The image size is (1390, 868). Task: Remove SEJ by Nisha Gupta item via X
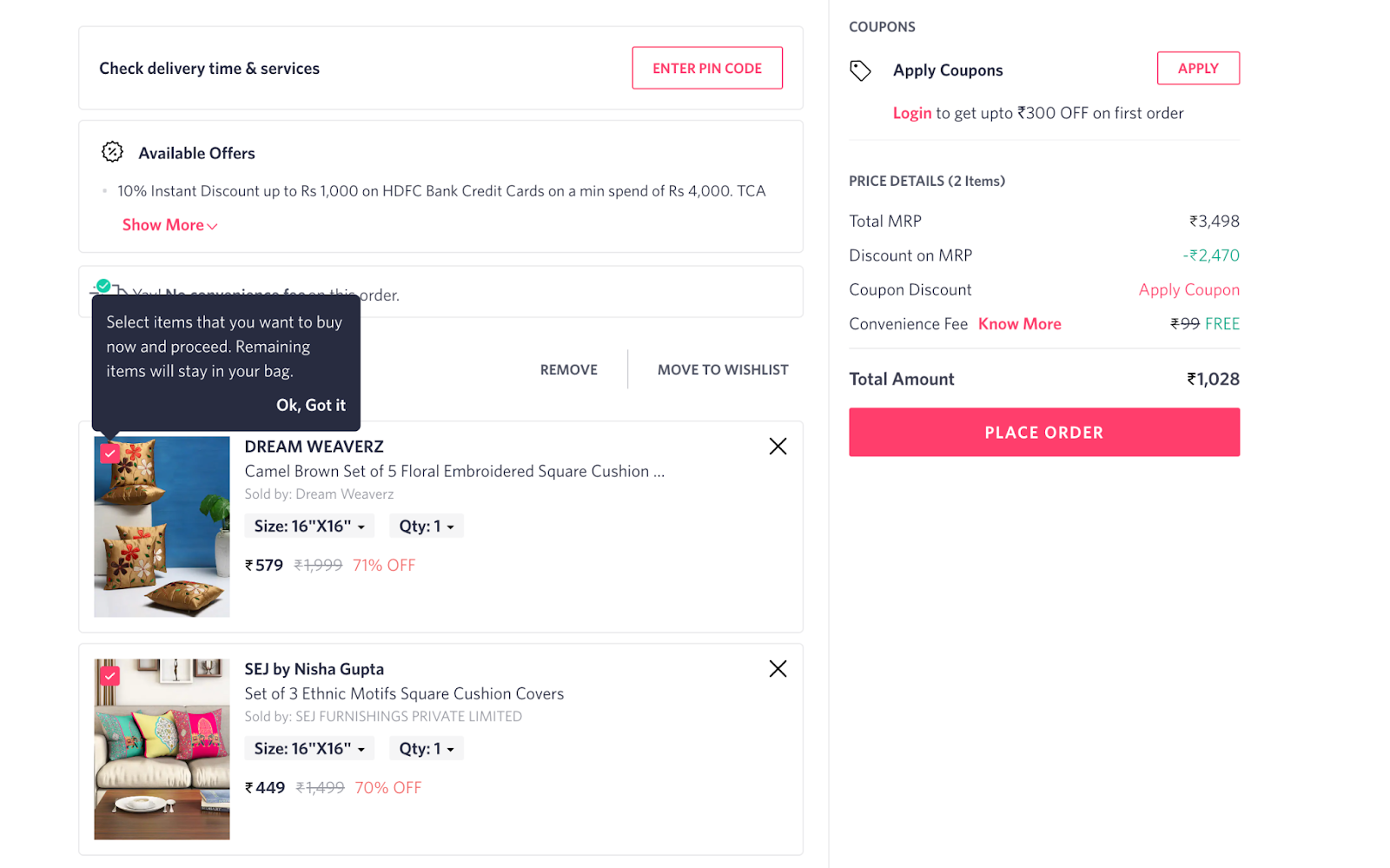pyautogui.click(x=778, y=669)
